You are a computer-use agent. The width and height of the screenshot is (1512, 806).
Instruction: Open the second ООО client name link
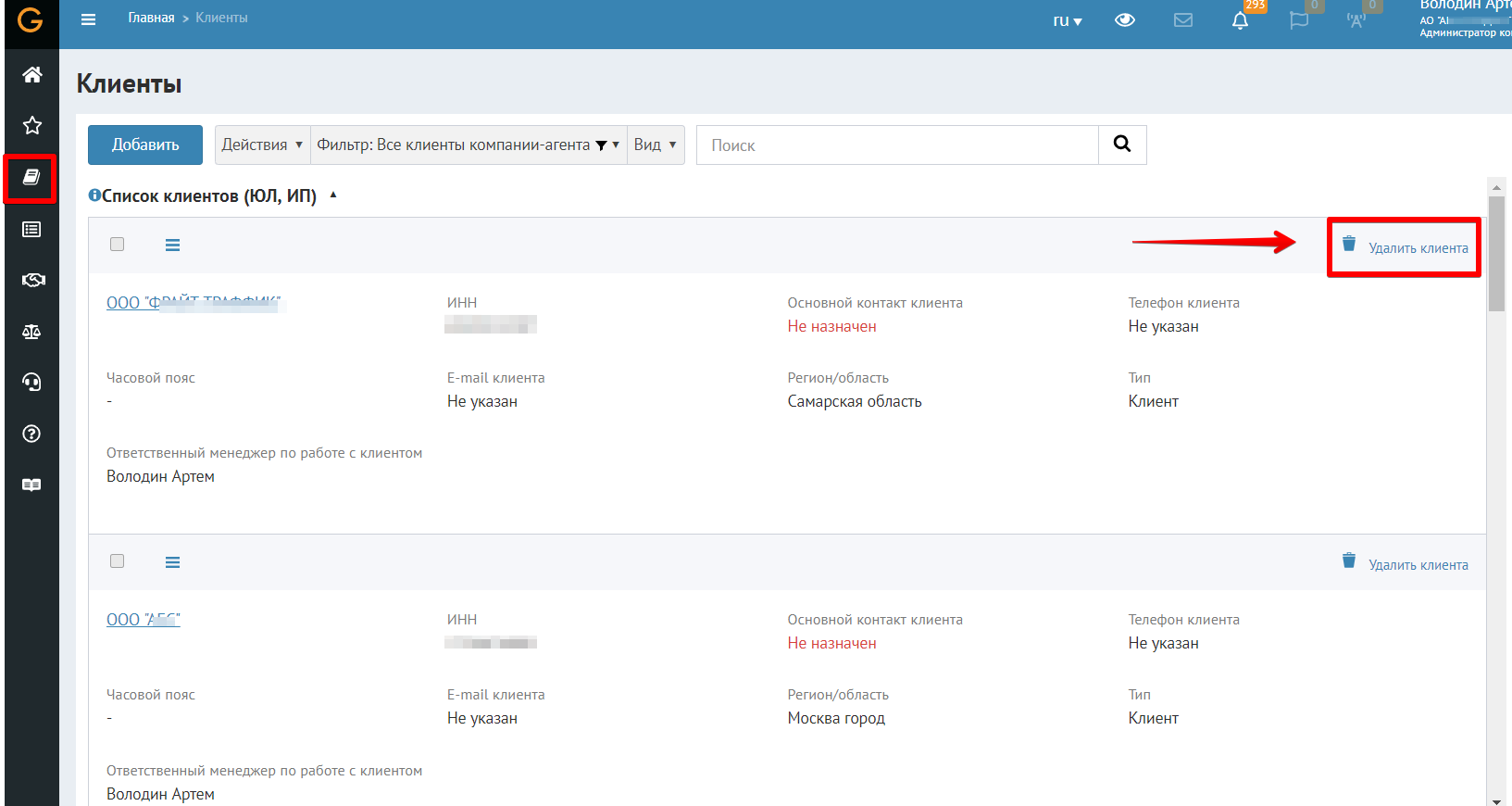tap(144, 620)
